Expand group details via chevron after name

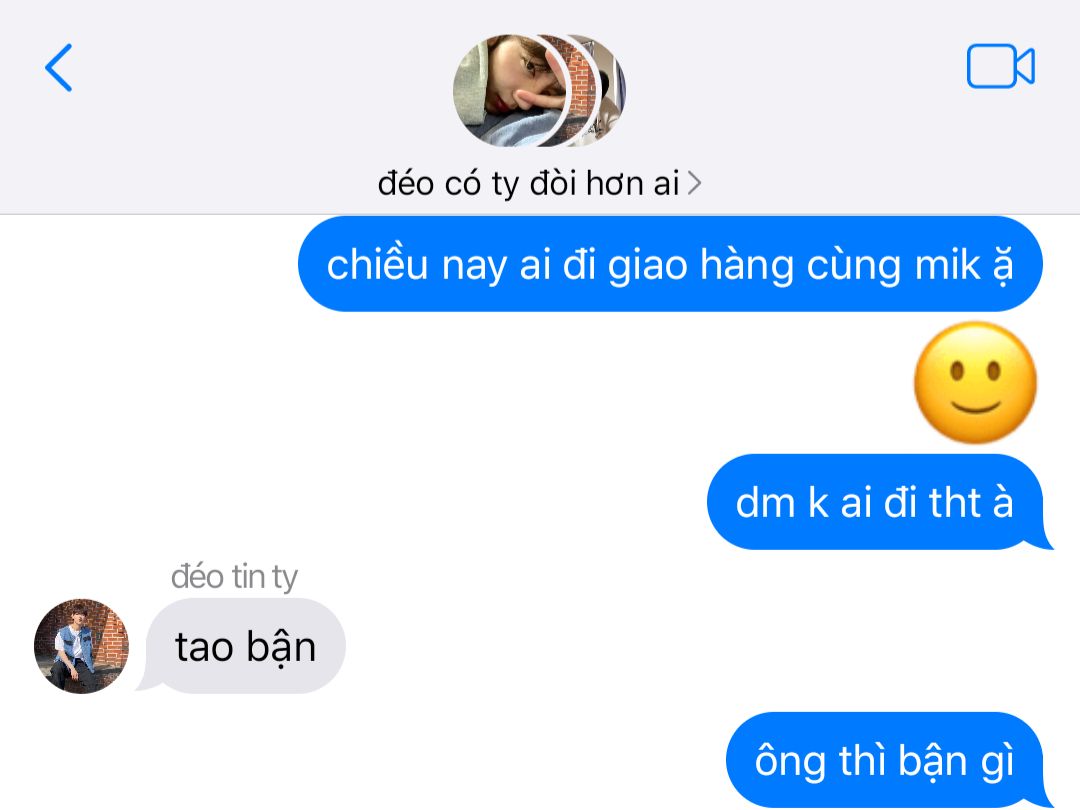point(694,184)
